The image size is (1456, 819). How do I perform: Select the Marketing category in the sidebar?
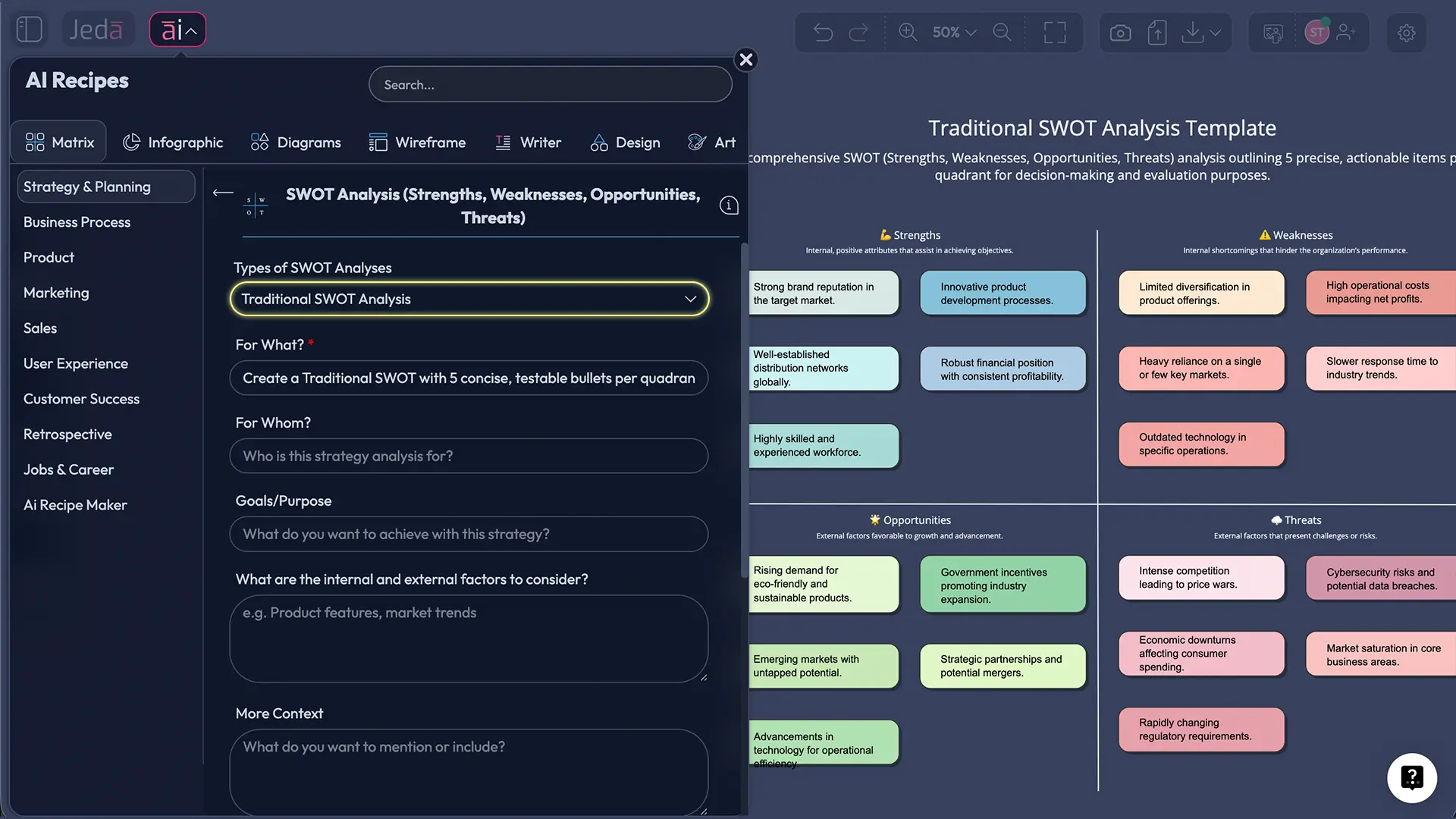click(x=55, y=293)
